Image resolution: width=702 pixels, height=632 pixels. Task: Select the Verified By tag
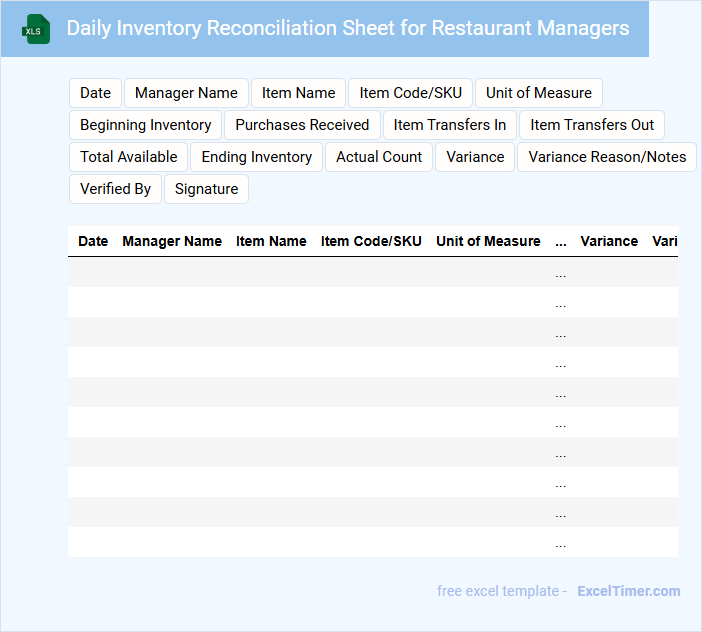tap(115, 189)
